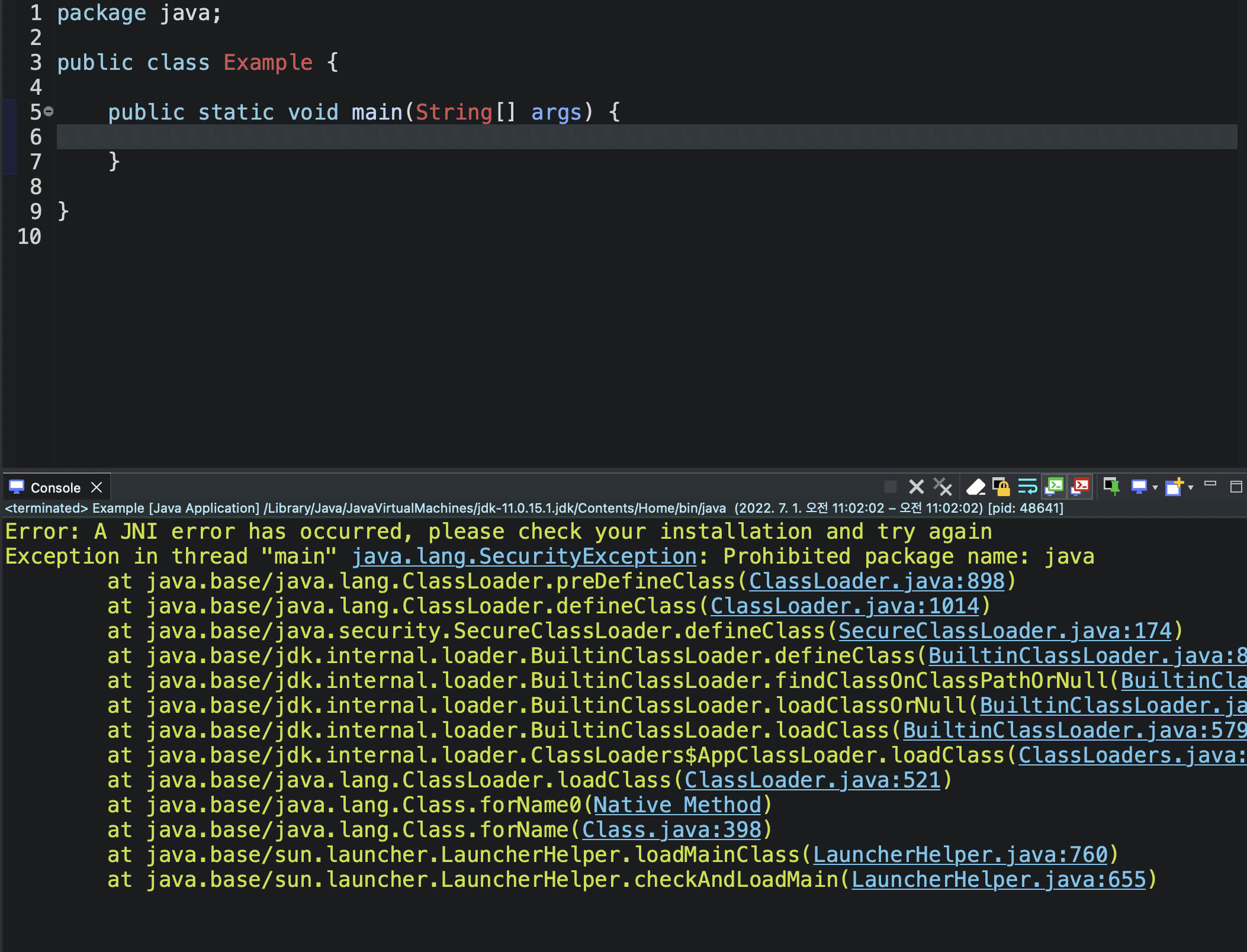Expand Open Console dropdown arrow
Viewport: 1247px width, 952px height.
point(1191,487)
